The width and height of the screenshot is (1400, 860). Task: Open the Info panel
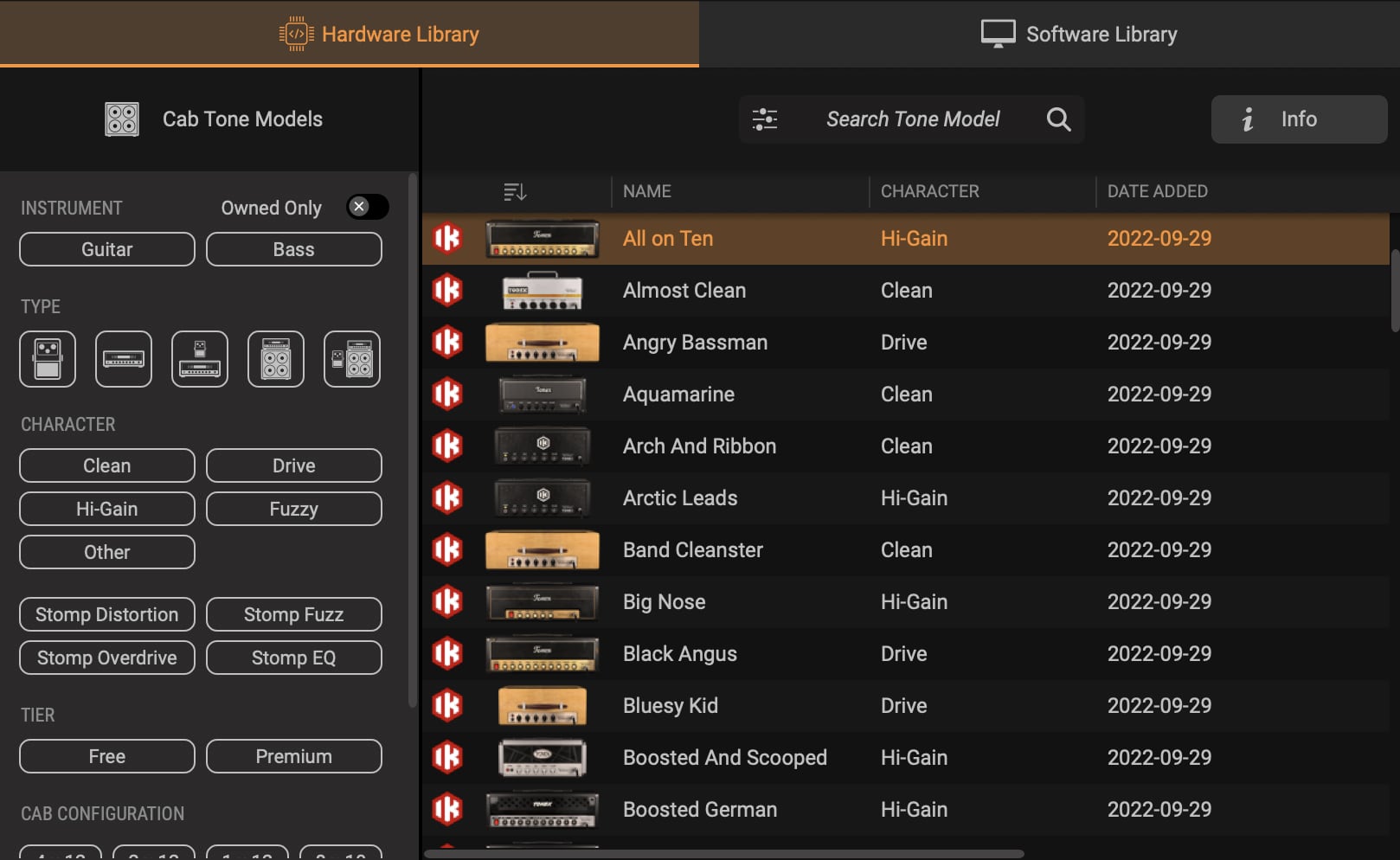[x=1299, y=119]
